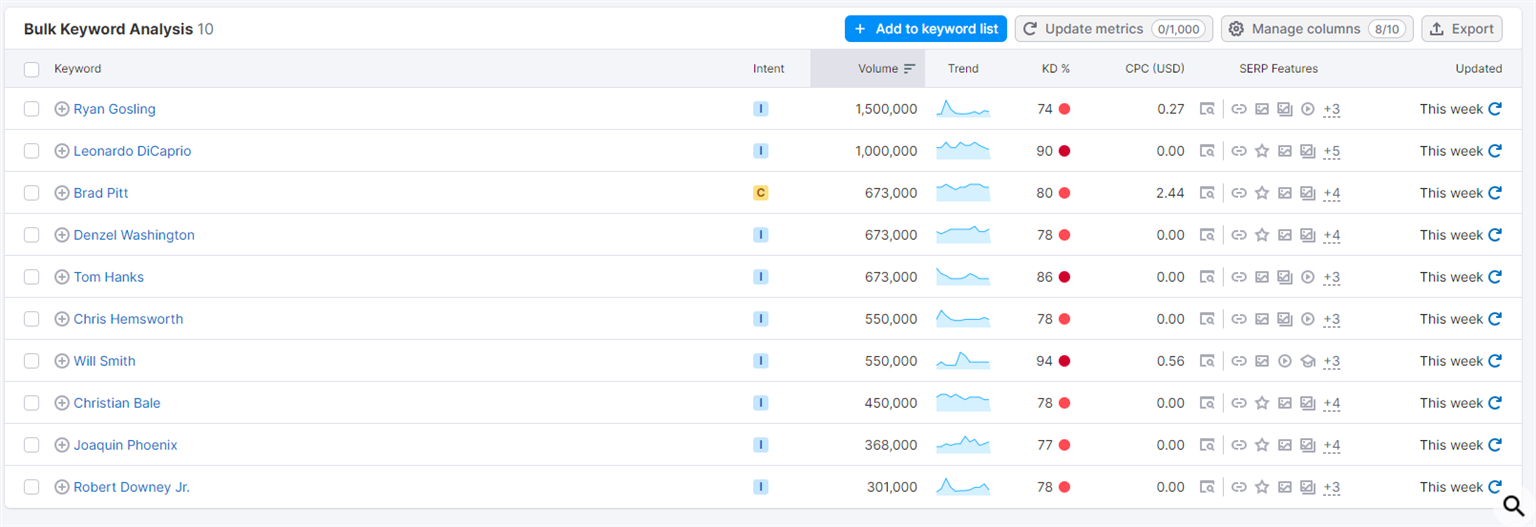Click plus icon next to Joaquin Phoenix
1536x527 pixels.
point(62,445)
